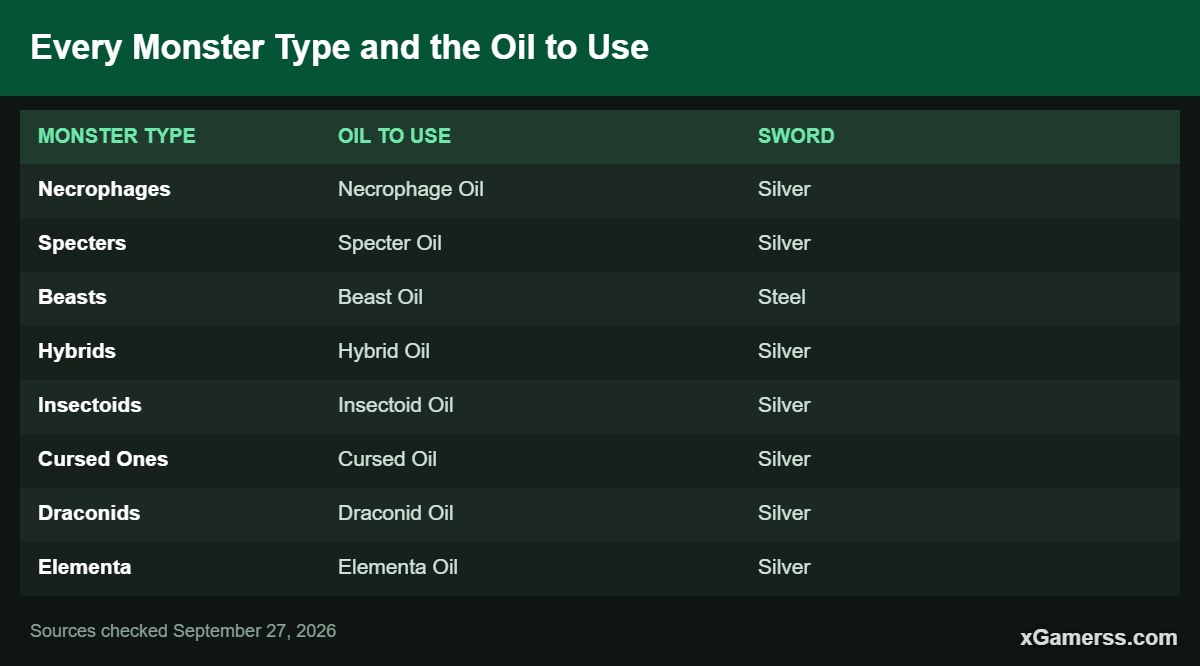Click "Silver" in the Insectoids row
Screen dimensions: 1200x666
pos(784,405)
